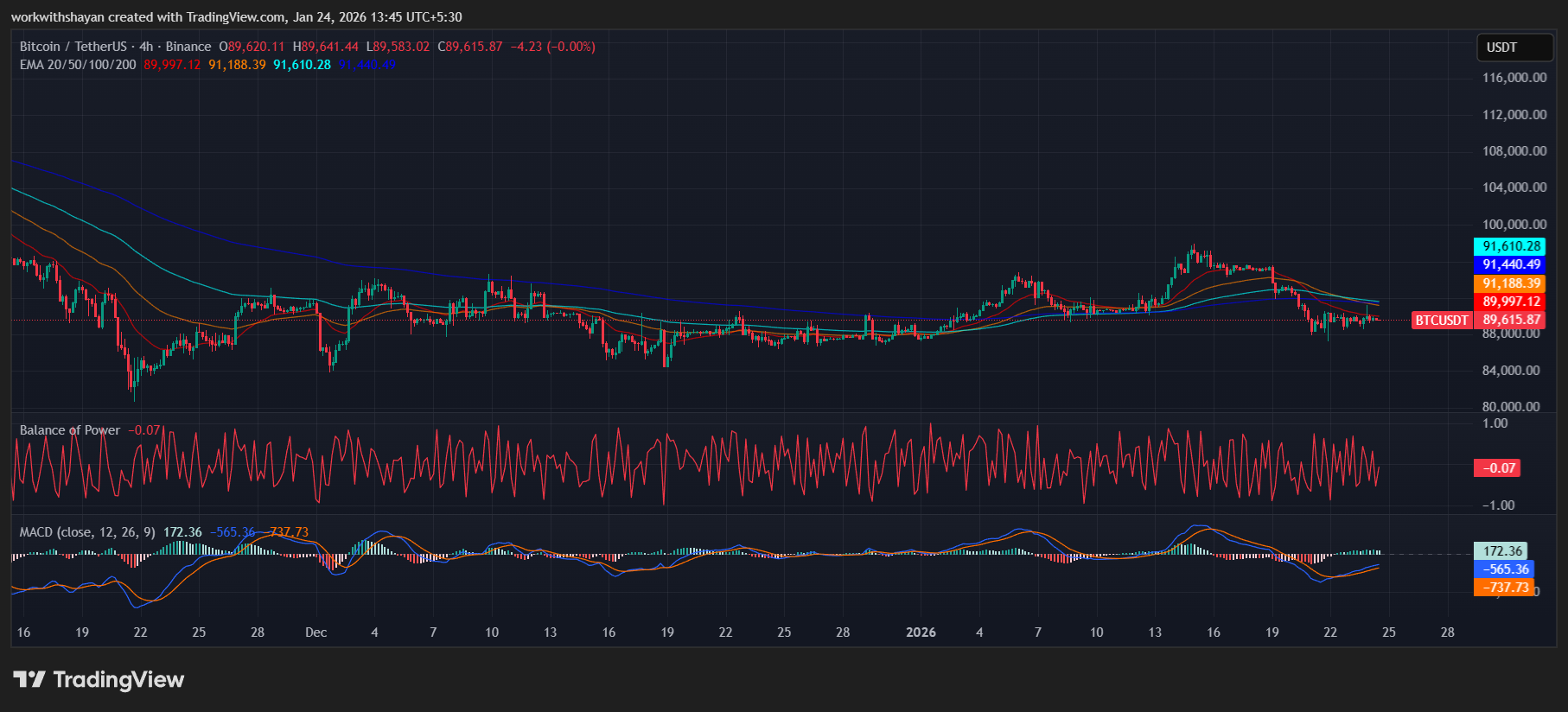Viewport: 1568px width, 712px height.
Task: Select the EMA 20/50/100/200 indicator legend
Action: (x=78, y=65)
